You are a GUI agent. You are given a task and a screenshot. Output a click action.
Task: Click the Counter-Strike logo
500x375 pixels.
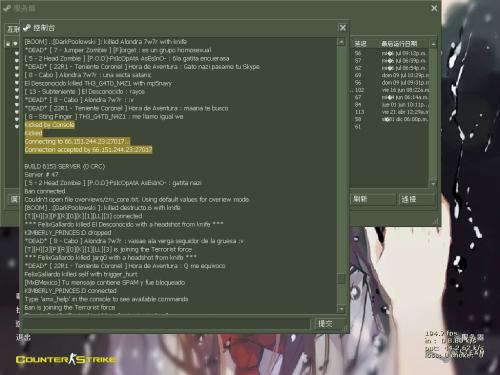click(66, 359)
